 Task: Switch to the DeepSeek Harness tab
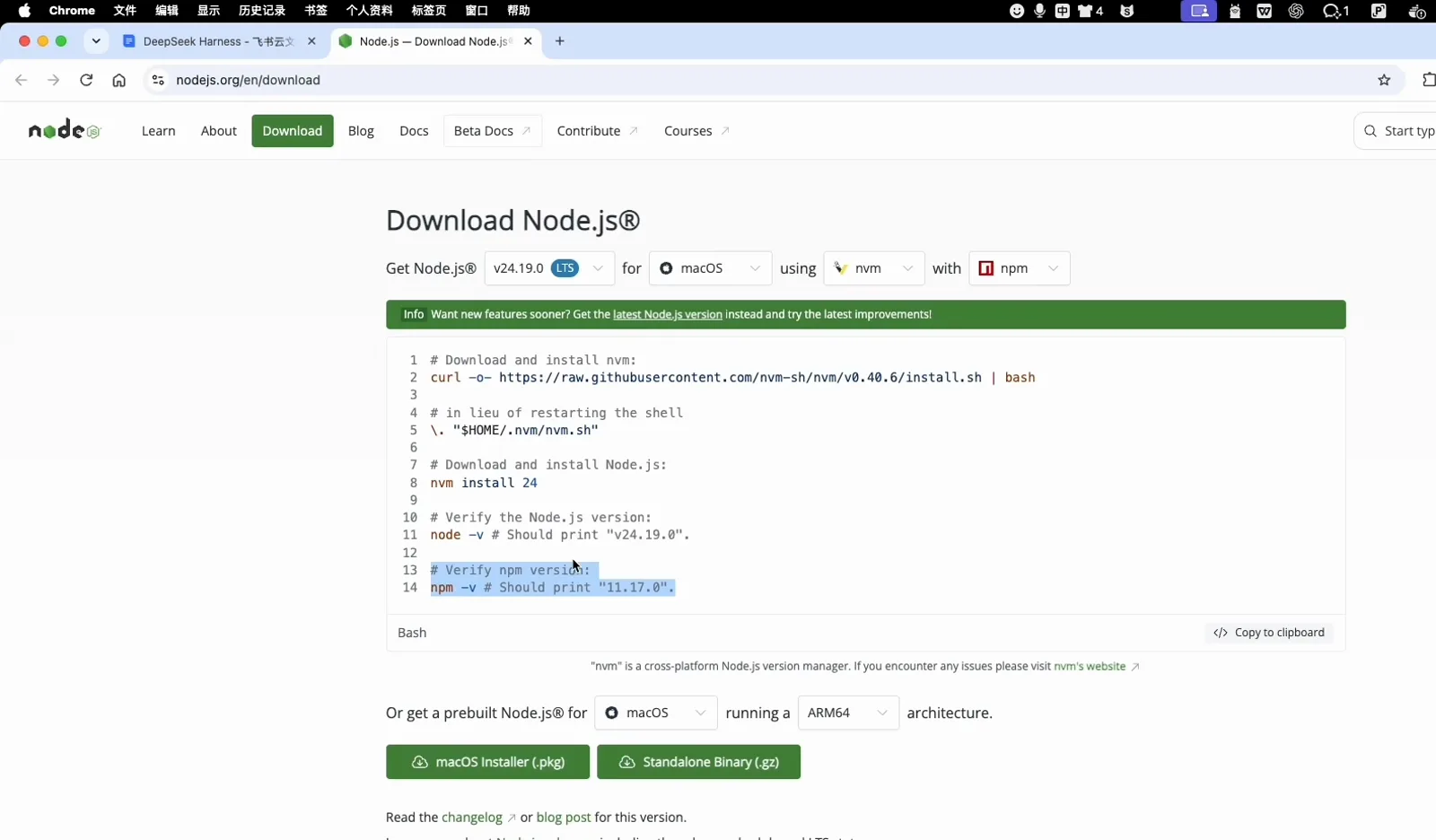[x=219, y=41]
